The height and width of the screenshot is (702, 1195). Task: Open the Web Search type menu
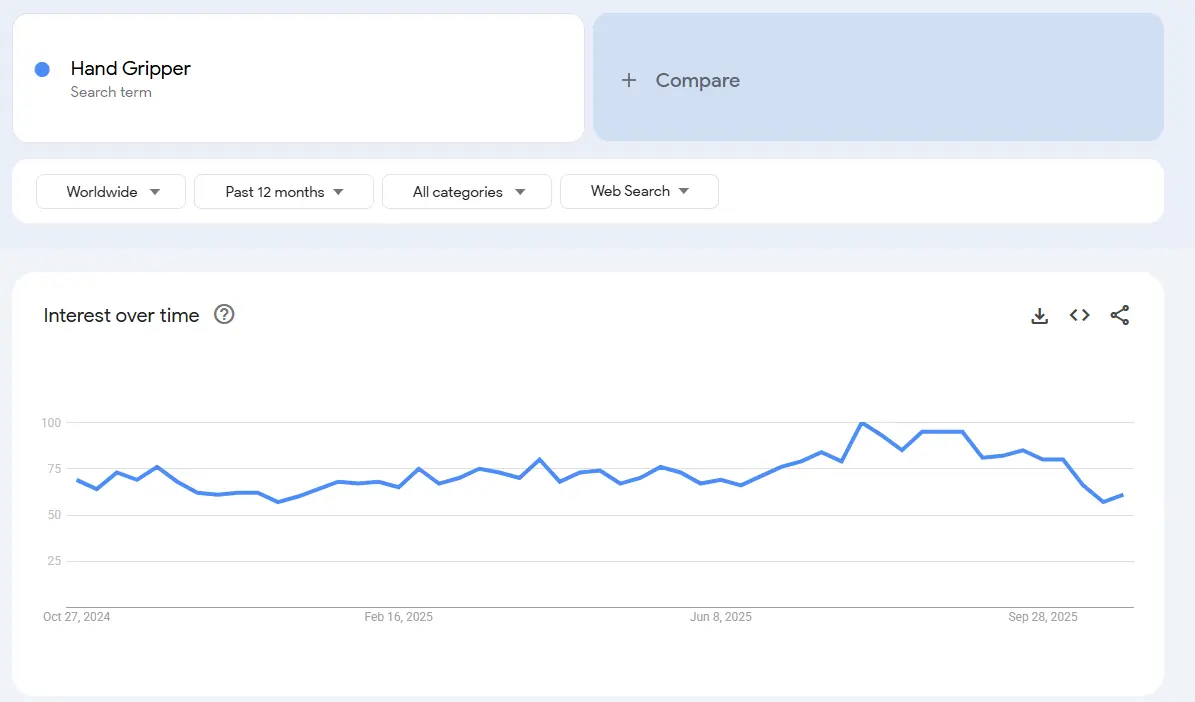(639, 191)
